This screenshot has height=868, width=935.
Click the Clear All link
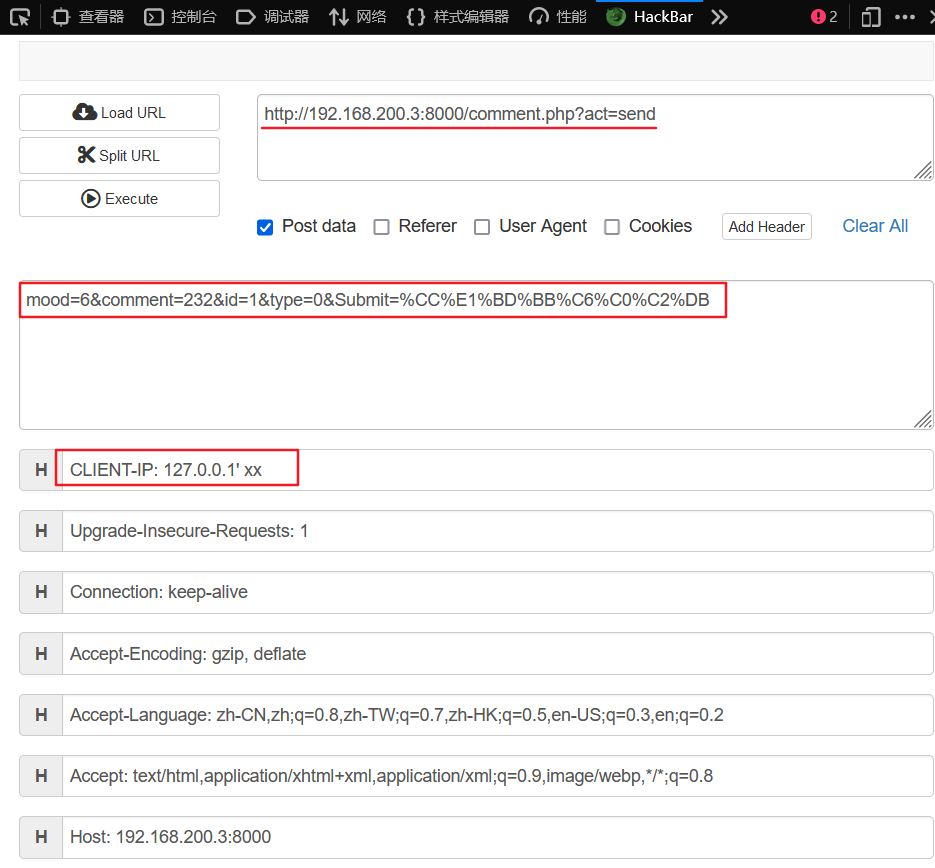pos(874,226)
